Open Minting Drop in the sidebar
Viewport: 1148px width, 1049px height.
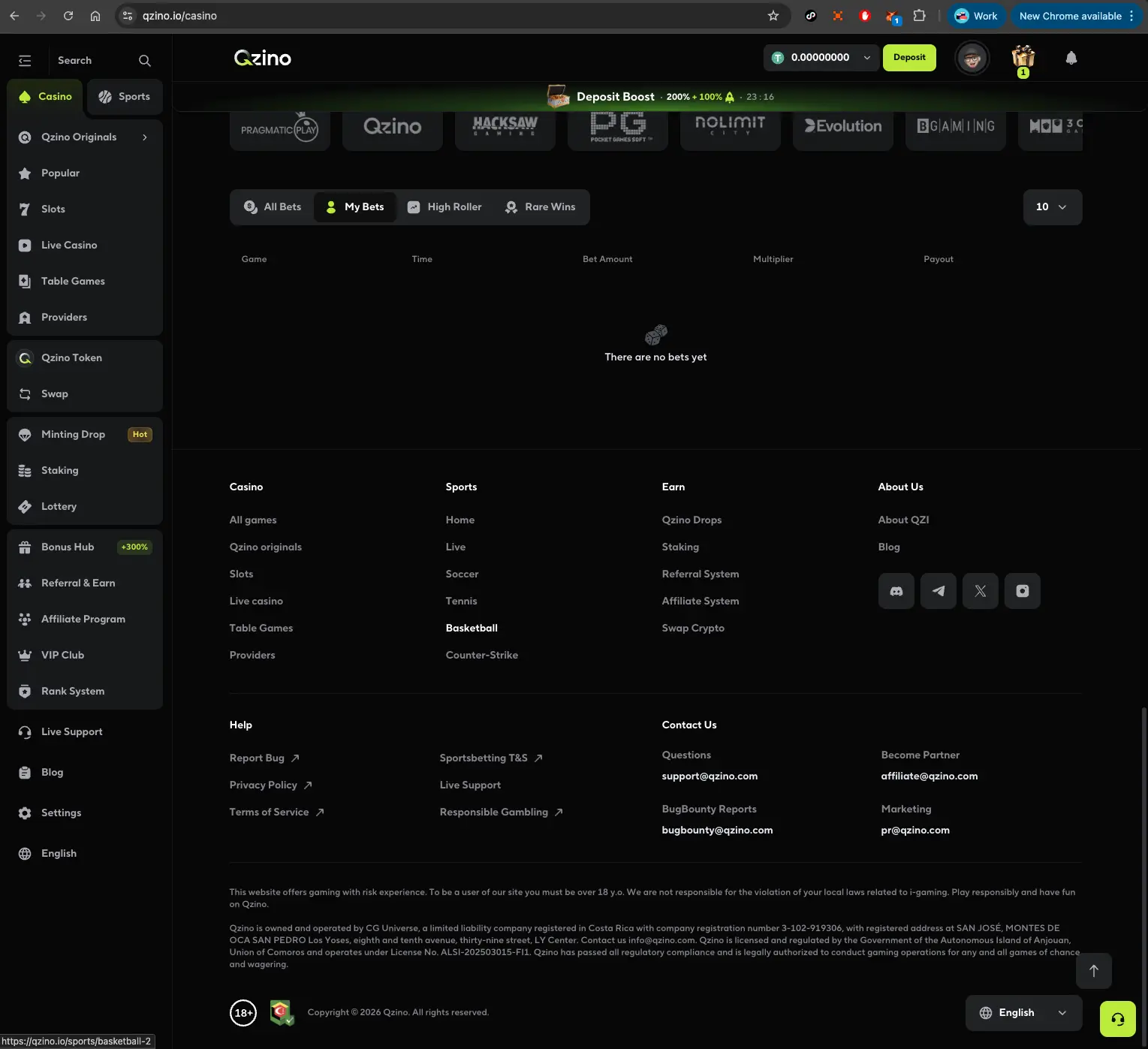[85, 435]
